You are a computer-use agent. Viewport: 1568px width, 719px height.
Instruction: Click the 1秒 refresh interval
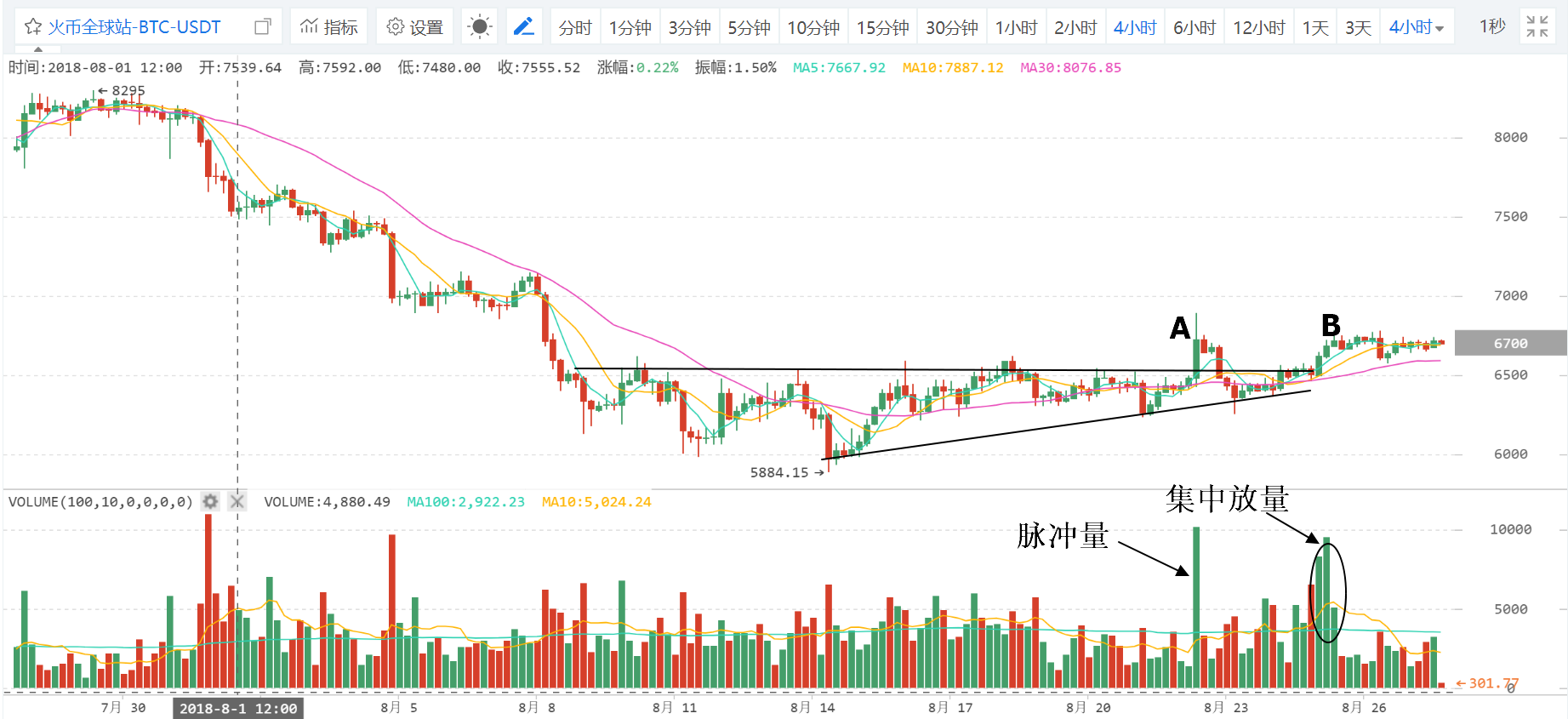point(1492,26)
